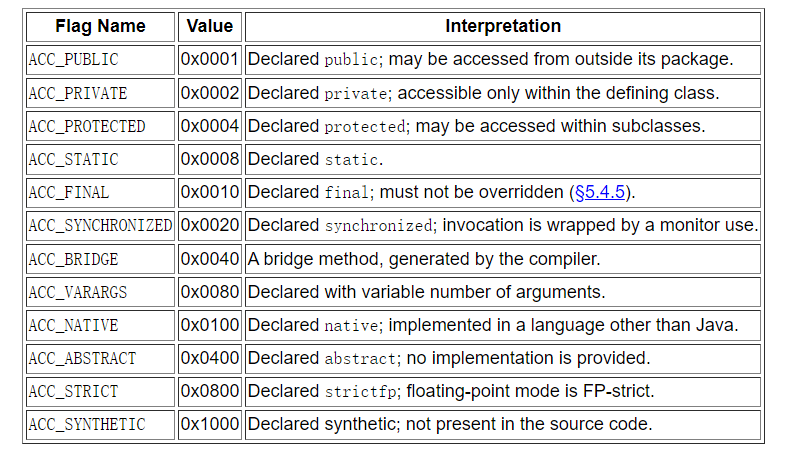The image size is (802, 456).
Task: Select the ACC_NATIVE flag name cell
Action: tap(73, 325)
